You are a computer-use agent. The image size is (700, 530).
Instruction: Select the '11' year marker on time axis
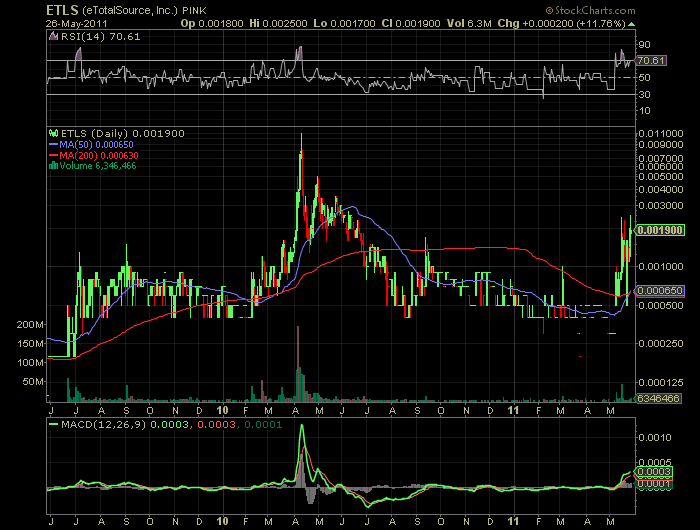(512, 411)
